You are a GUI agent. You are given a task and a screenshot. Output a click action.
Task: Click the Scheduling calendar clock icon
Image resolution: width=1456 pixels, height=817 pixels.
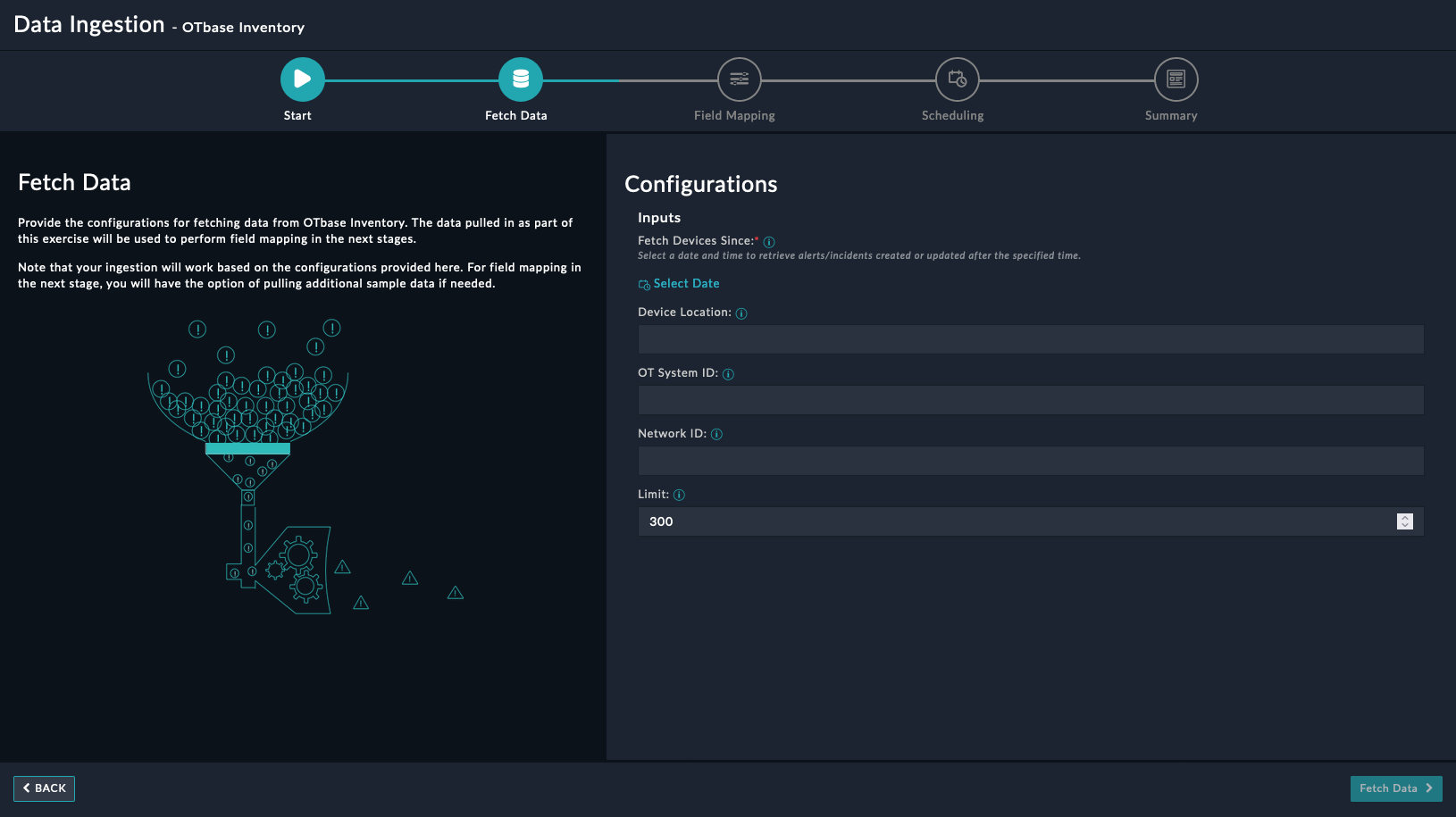[x=957, y=79]
